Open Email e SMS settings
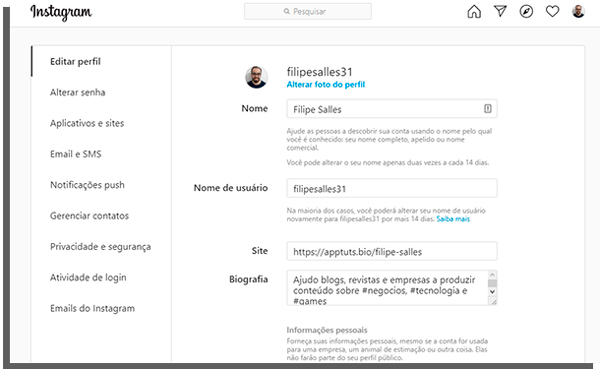The width and height of the screenshot is (600, 369). click(x=76, y=154)
